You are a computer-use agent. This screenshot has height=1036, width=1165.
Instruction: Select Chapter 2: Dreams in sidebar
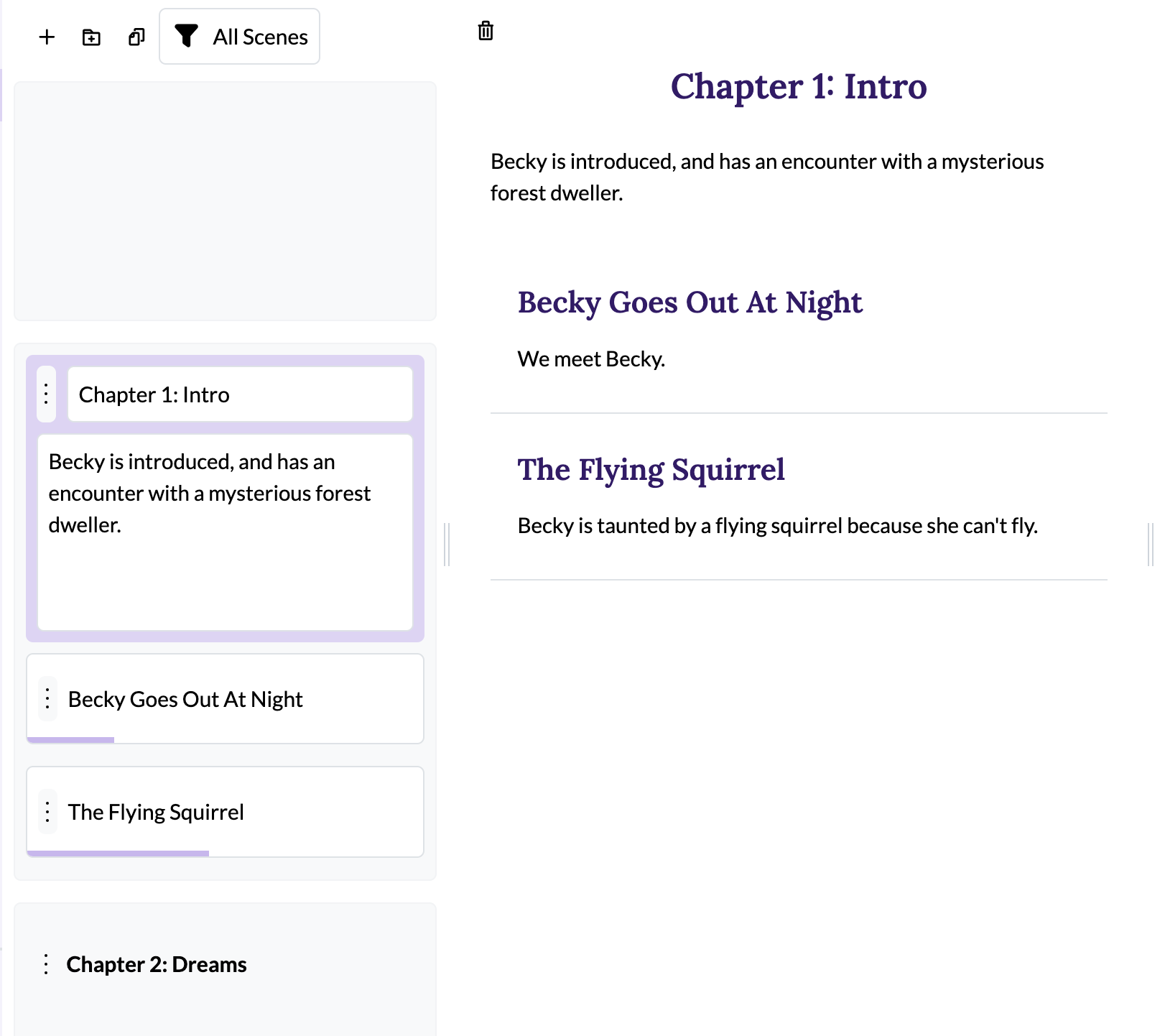click(157, 964)
